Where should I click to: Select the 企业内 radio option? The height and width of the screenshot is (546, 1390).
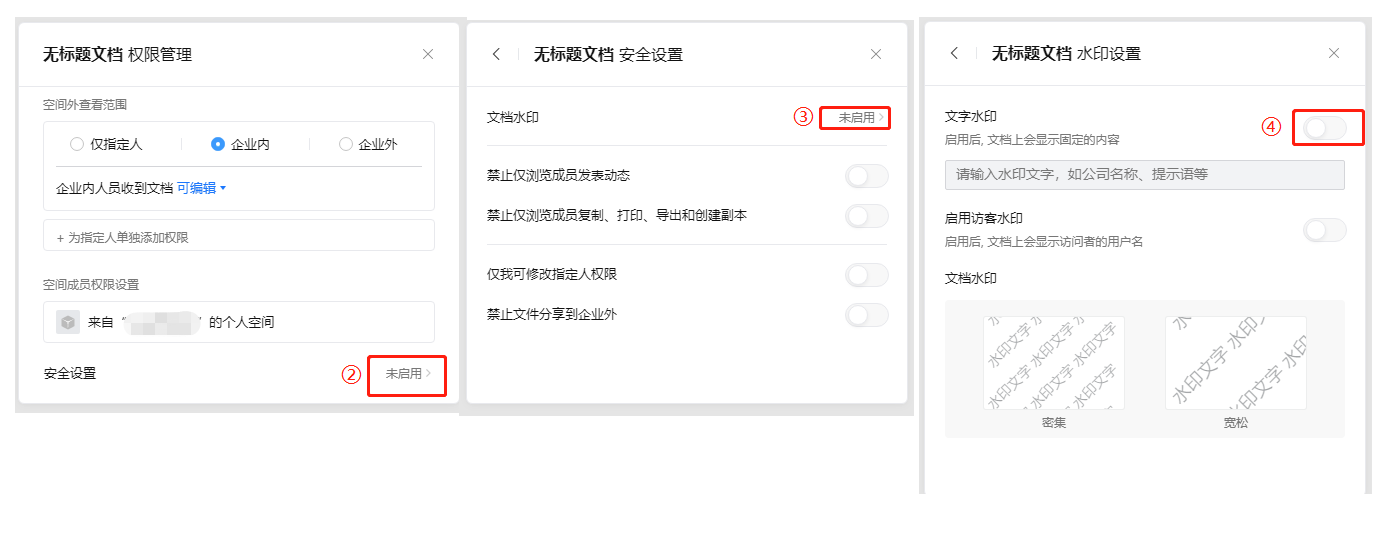(240, 144)
